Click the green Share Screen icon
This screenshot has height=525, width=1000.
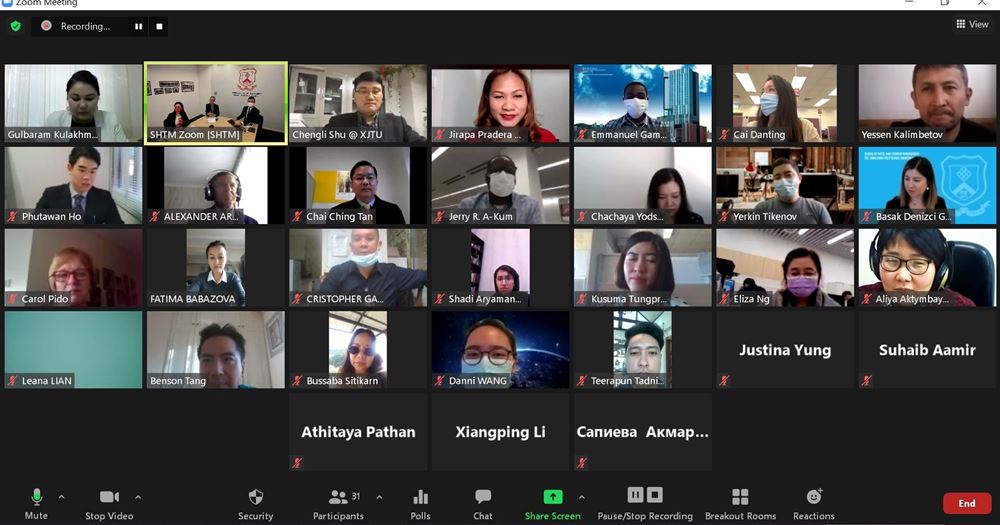coord(552,497)
